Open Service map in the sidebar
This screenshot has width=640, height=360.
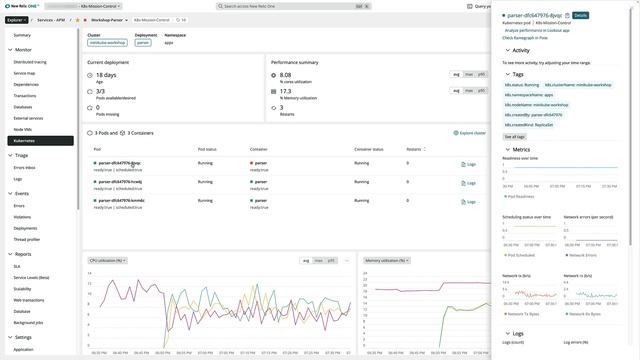[24, 73]
